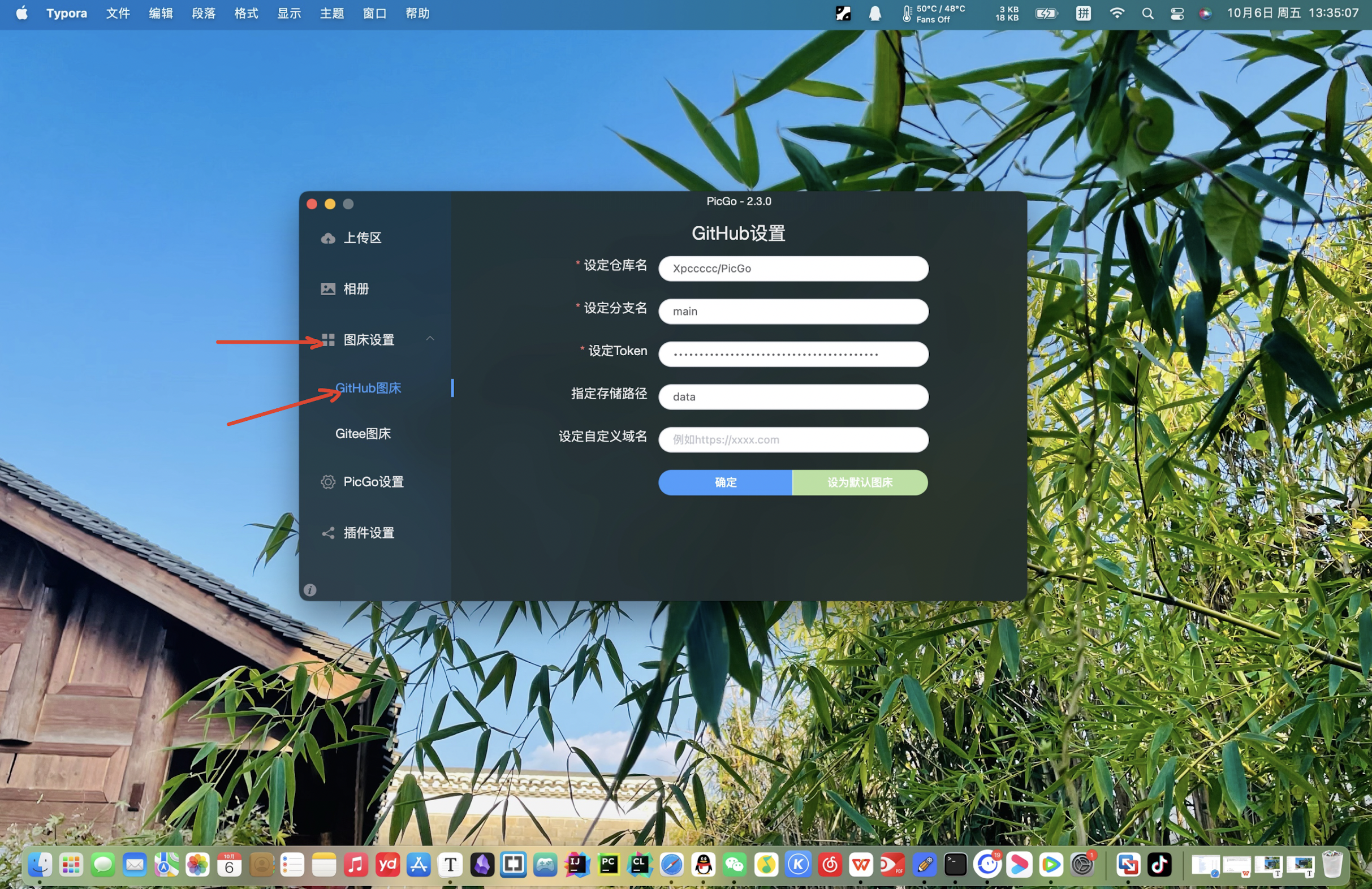Focus the custom domain input field
This screenshot has height=889, width=1372.
(x=793, y=440)
